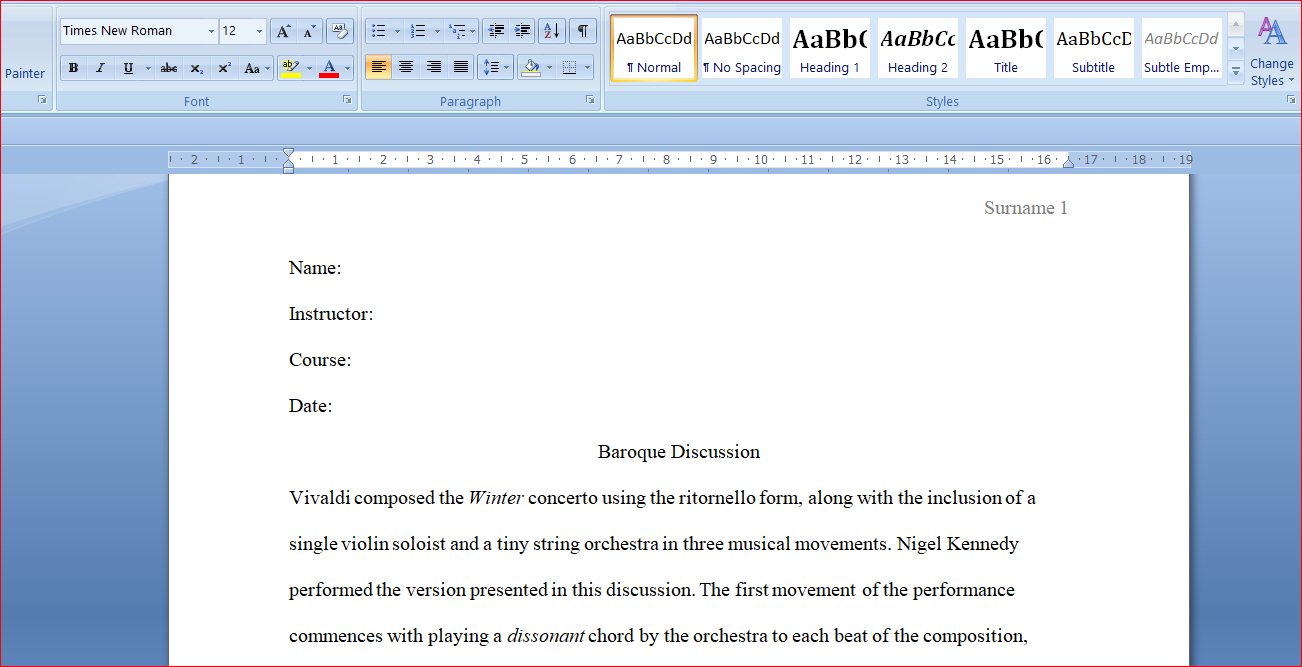Screen dimensions: 1302x667
Task: Toggle show paragraph marks pilcrow
Action: pos(583,31)
